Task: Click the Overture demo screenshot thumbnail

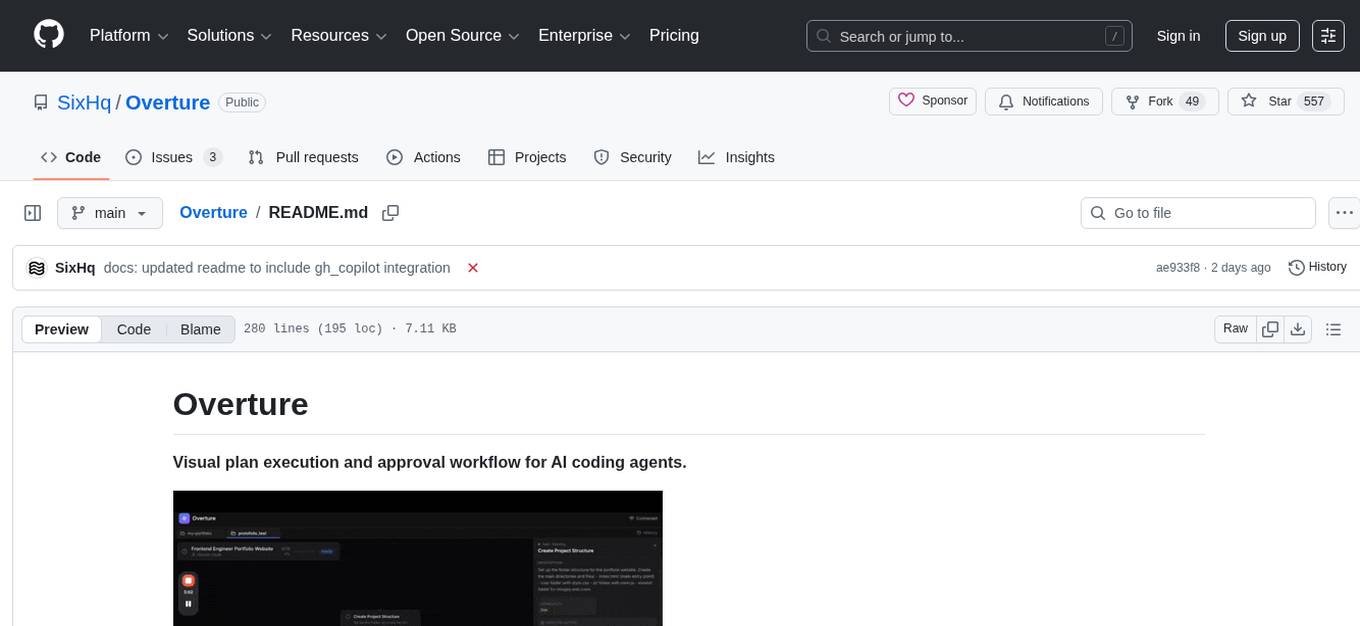Action: tap(418, 558)
